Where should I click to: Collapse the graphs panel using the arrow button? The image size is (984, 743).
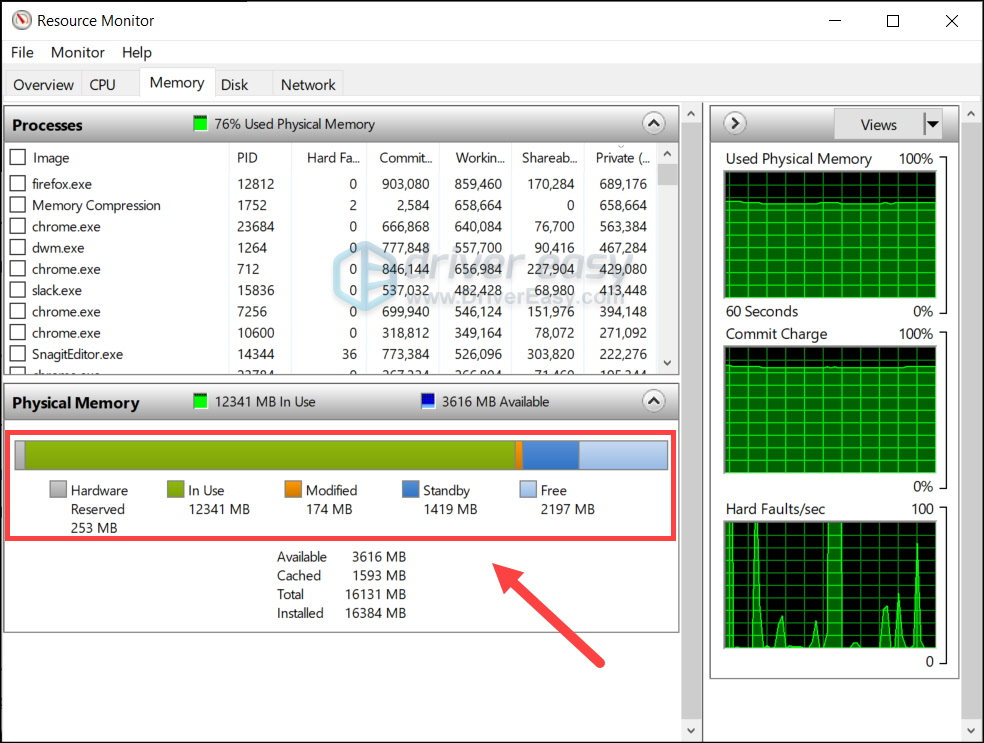(x=733, y=122)
